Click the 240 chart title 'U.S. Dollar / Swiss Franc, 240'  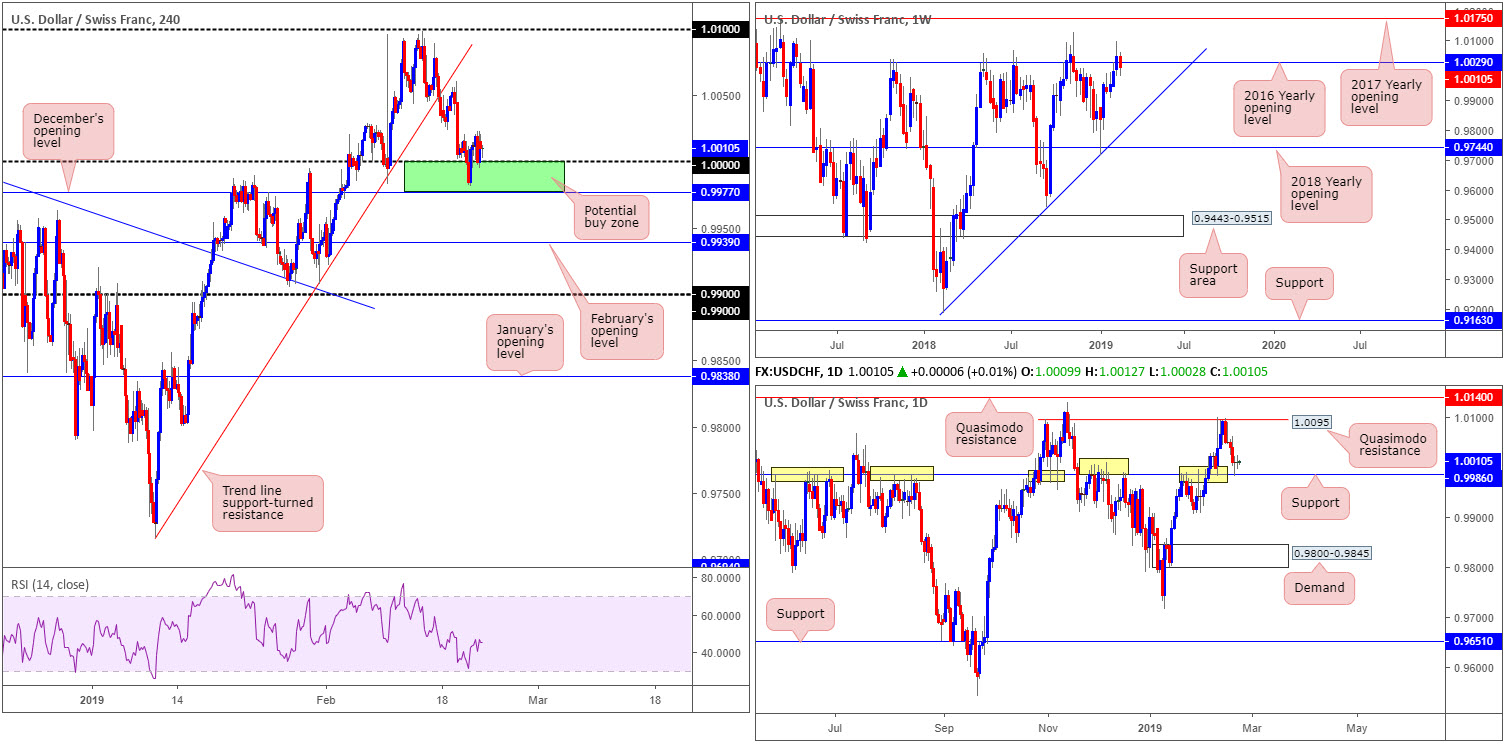pos(94,18)
